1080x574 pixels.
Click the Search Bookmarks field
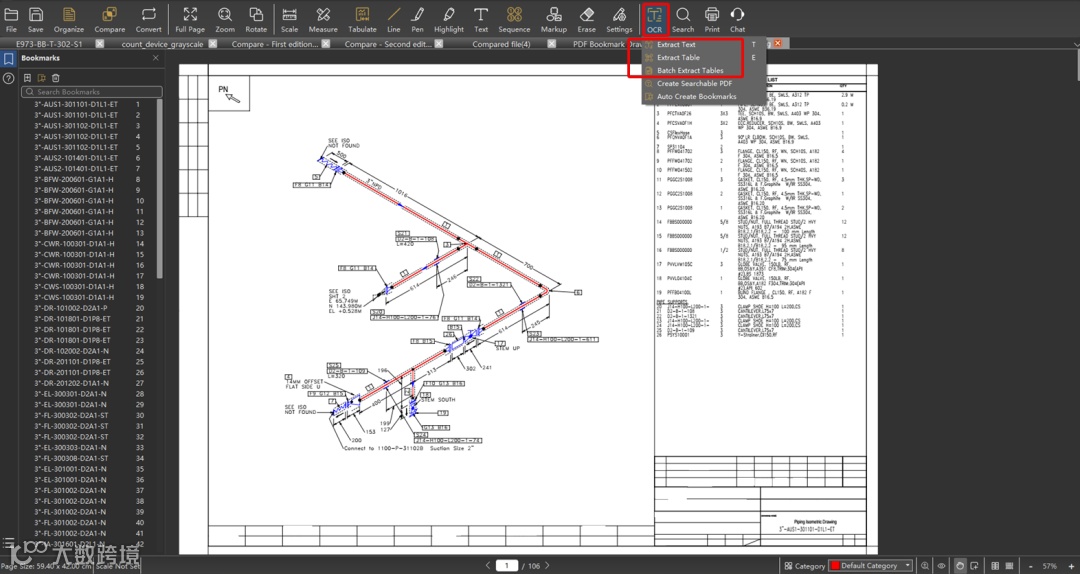click(x=92, y=92)
